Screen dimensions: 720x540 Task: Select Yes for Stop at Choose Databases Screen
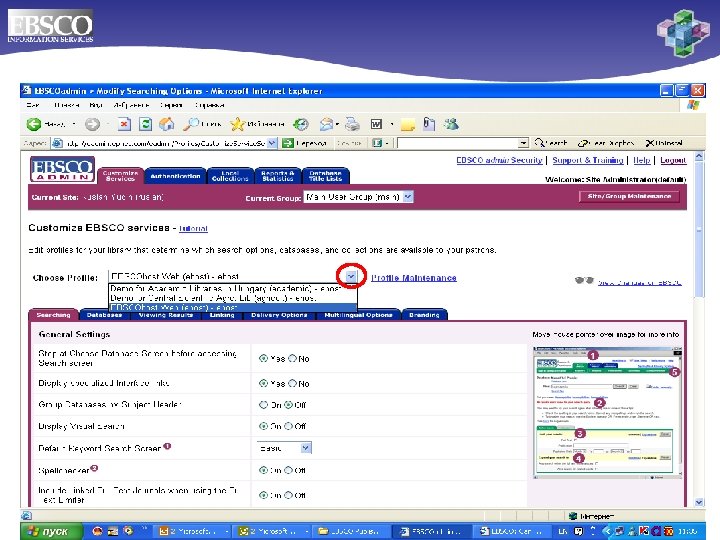point(263,358)
